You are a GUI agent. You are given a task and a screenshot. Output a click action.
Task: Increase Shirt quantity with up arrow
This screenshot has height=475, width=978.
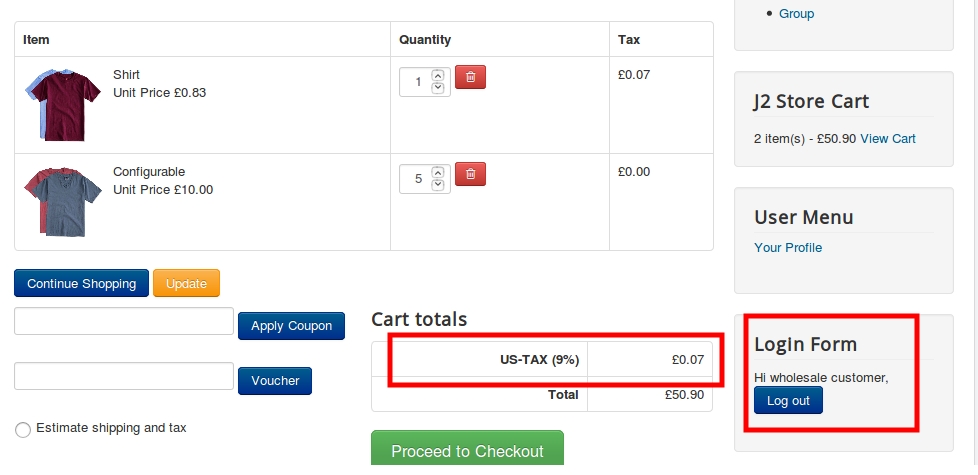[437, 75]
